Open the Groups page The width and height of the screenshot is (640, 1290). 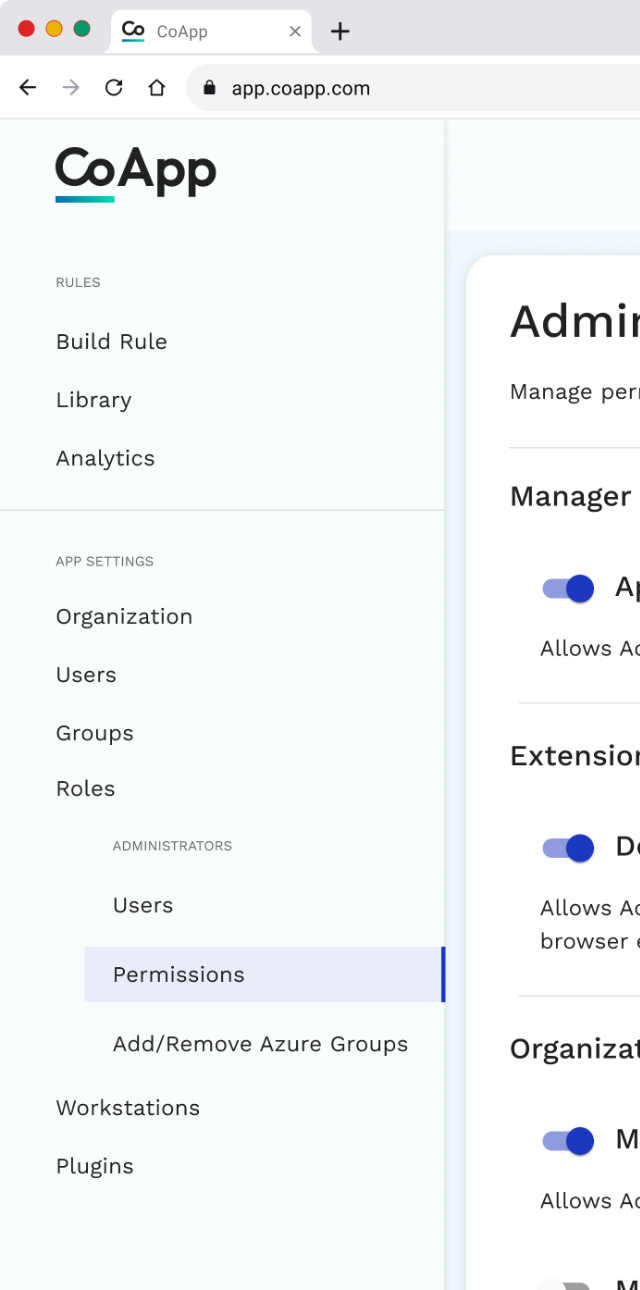pyautogui.click(x=95, y=733)
